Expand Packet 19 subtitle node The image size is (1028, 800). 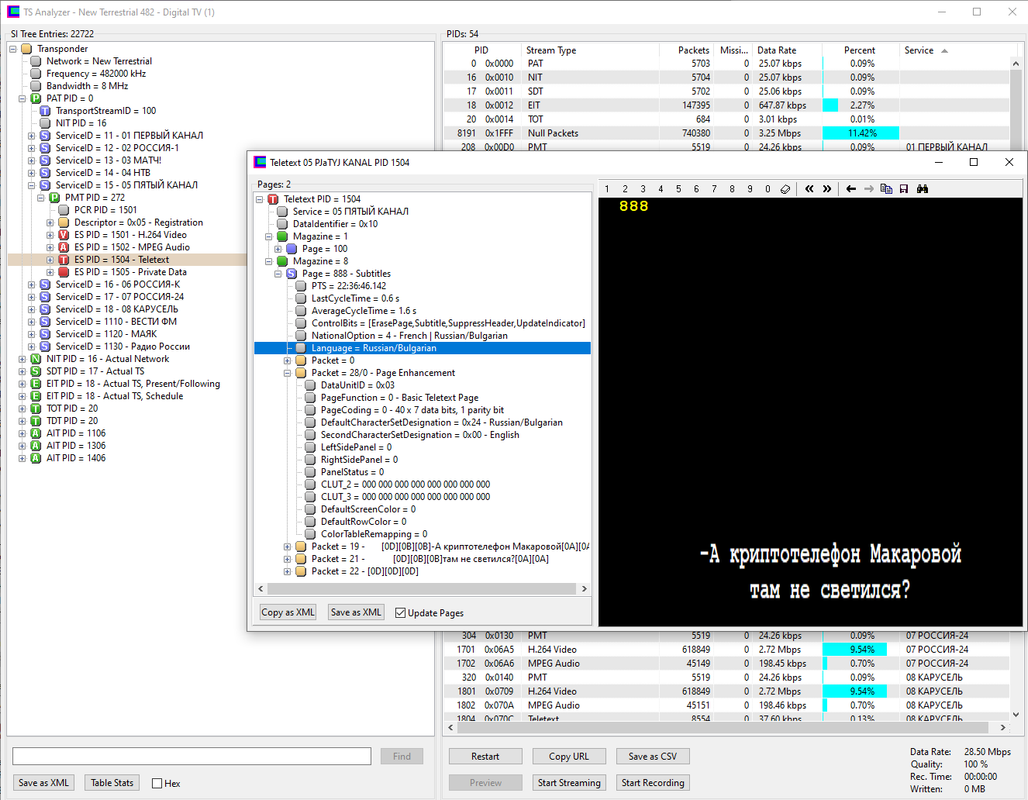[287, 547]
